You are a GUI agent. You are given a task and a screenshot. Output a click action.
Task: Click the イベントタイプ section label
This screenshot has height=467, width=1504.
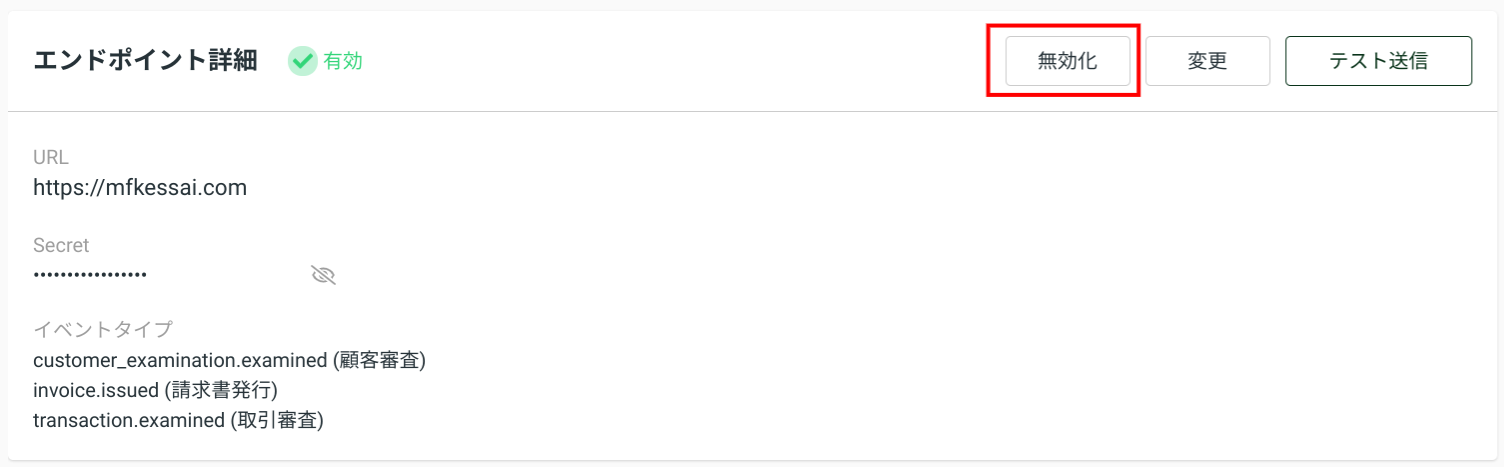point(103,329)
